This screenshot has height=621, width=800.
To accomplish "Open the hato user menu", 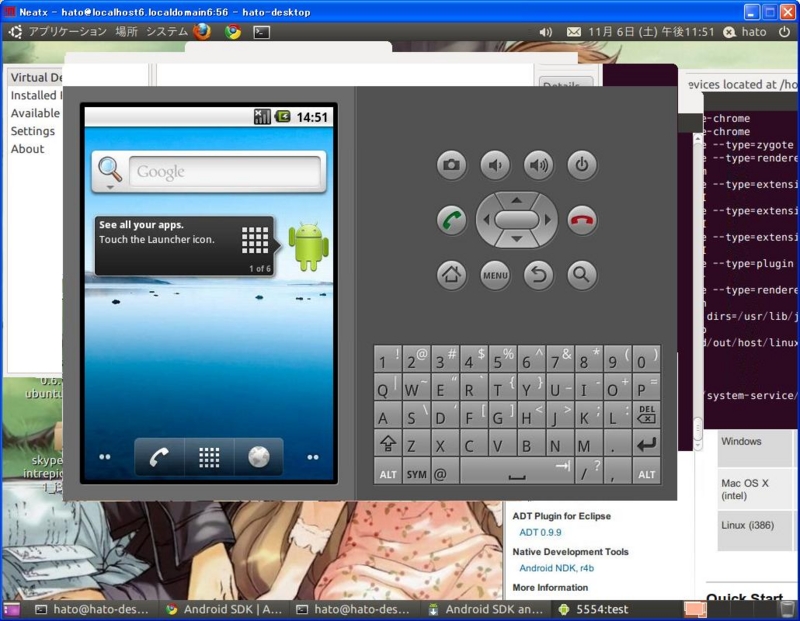I will 745,32.
